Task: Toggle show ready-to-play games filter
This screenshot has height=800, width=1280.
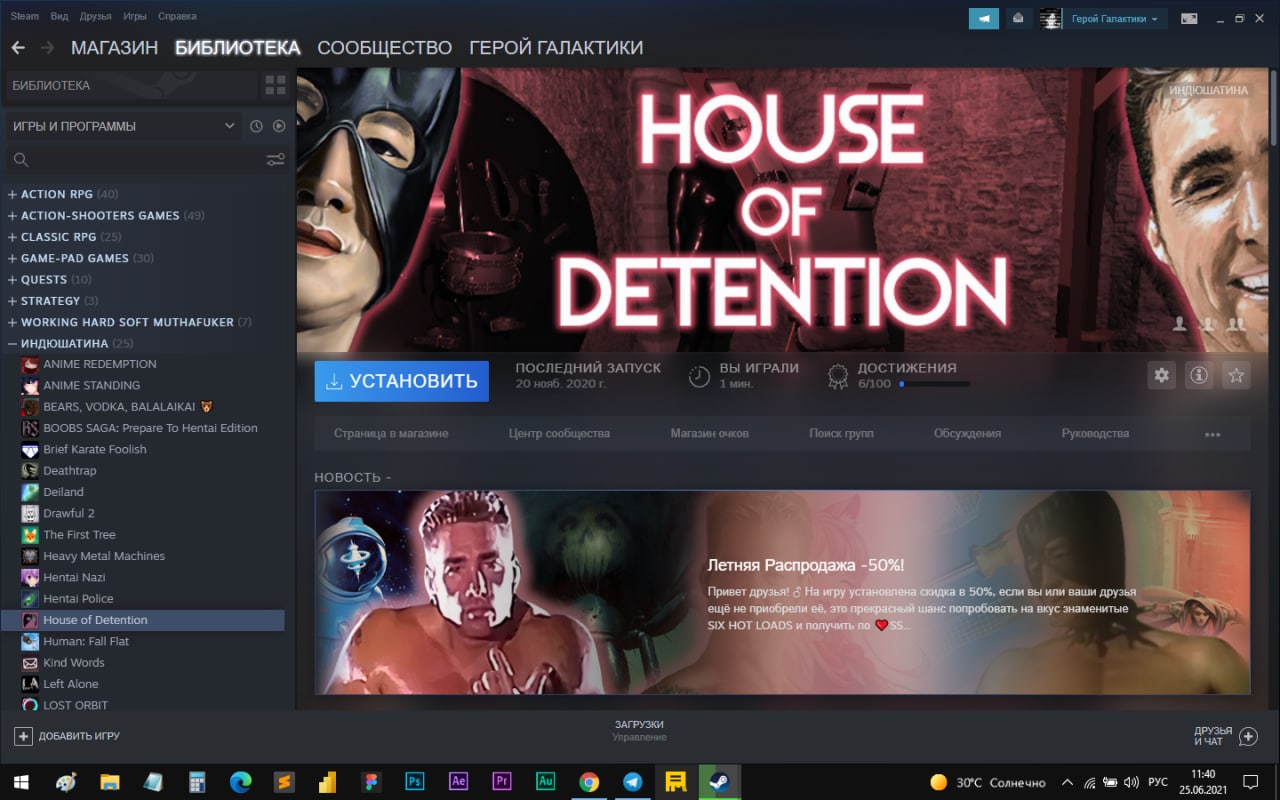Action: (x=279, y=126)
